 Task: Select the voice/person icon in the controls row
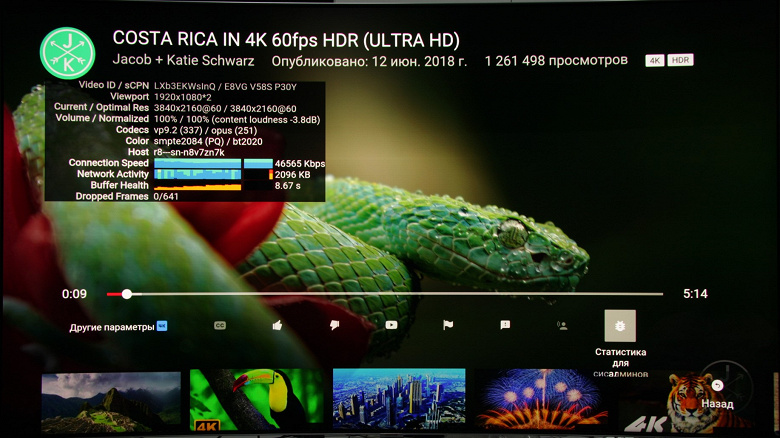pos(562,326)
